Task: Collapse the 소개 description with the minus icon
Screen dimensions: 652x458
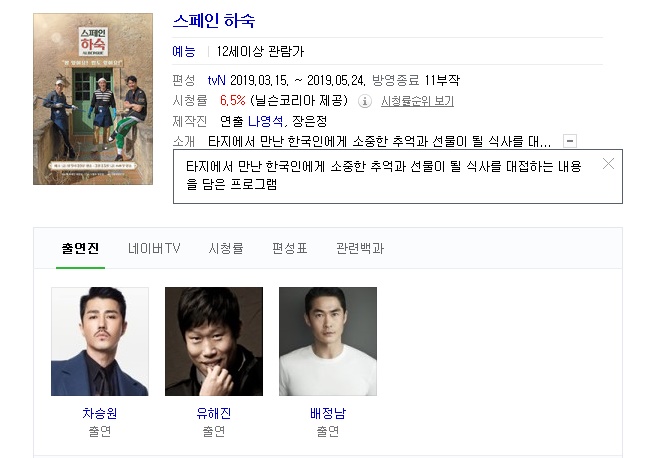Action: point(570,141)
